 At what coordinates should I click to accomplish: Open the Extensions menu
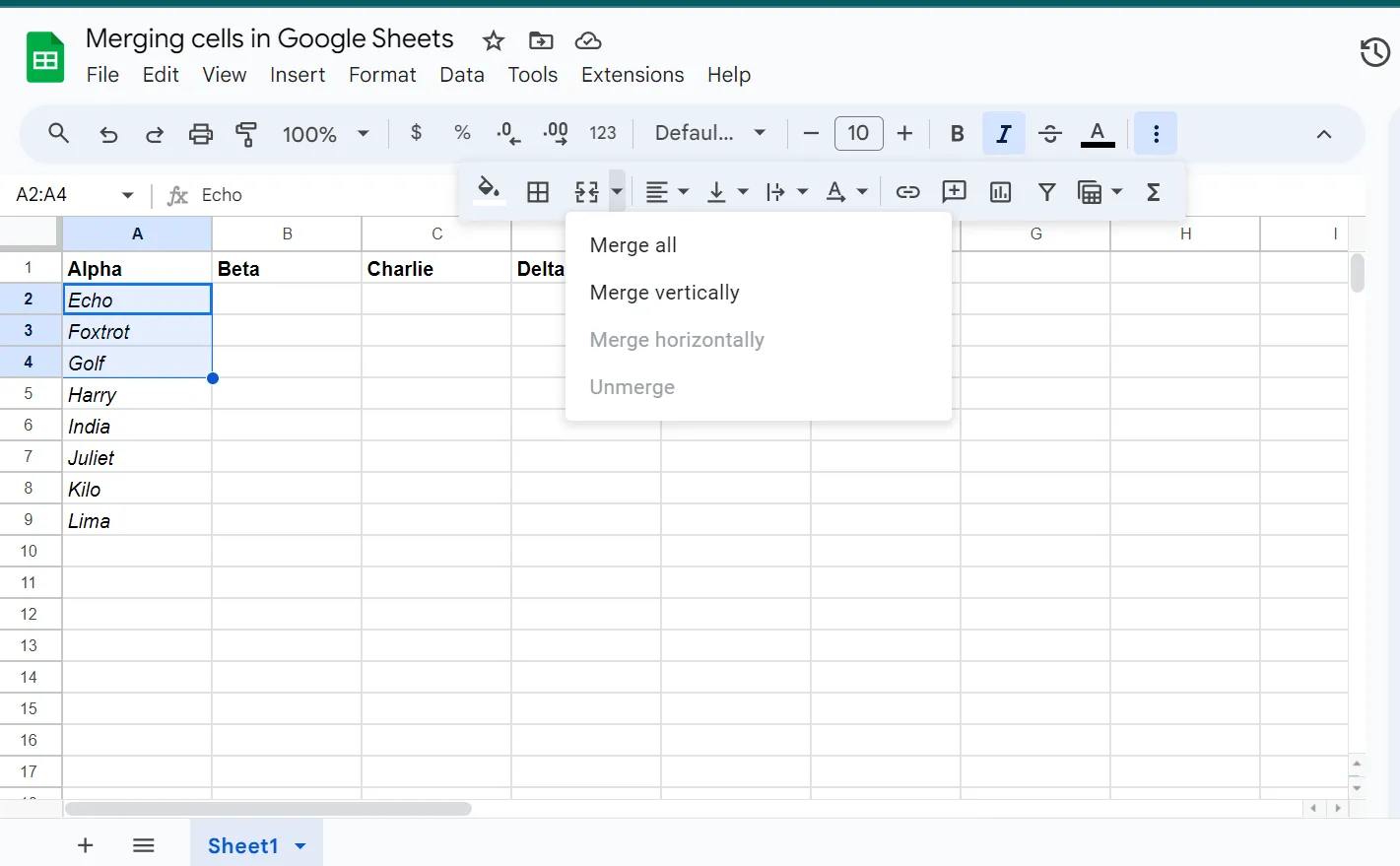(x=633, y=75)
